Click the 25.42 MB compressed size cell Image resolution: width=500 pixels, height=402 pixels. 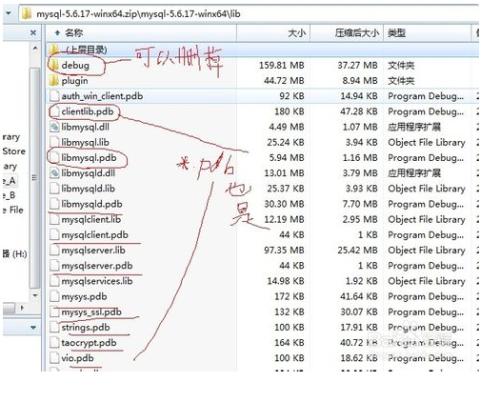point(357,250)
